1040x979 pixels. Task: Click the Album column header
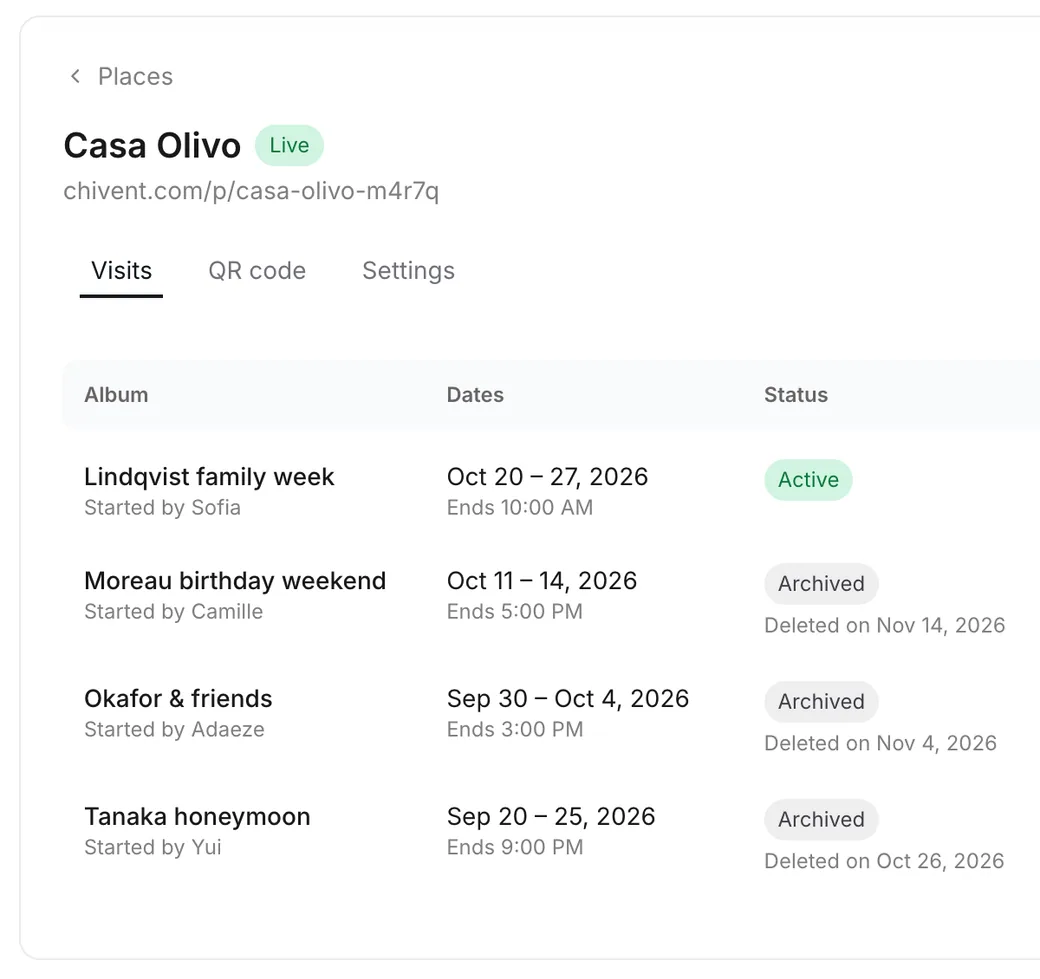tap(116, 395)
